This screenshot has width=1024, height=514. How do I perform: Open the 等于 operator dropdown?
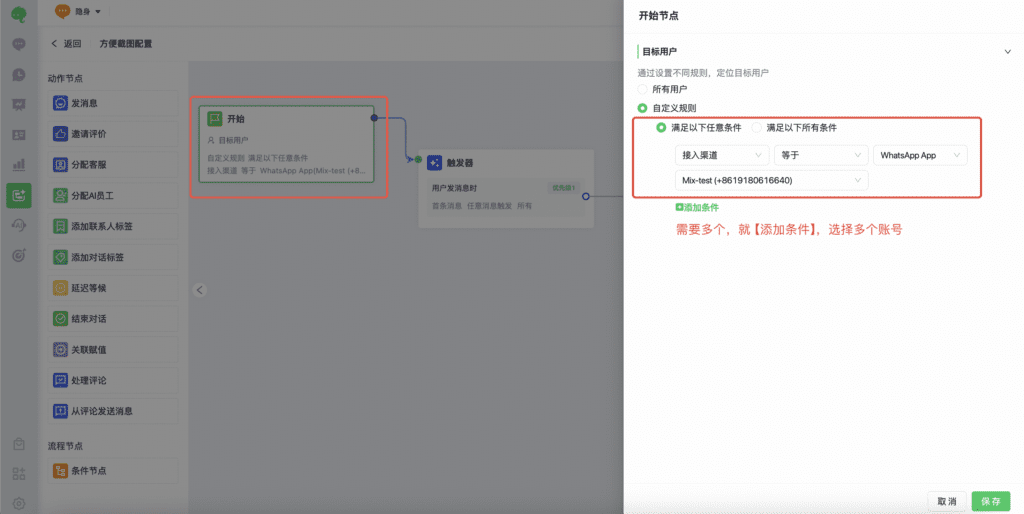(820, 155)
